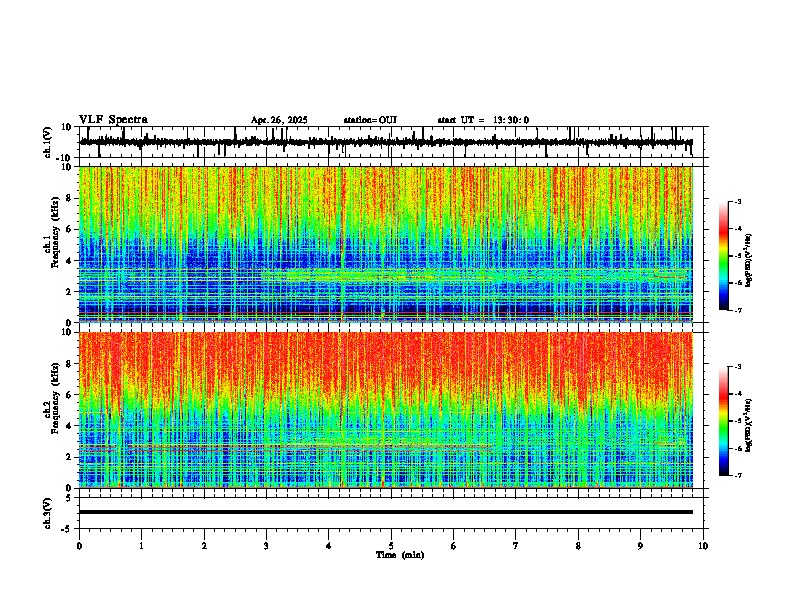
Task: Click the "4" kHz tick on ch.1 frequency axis
Action: pos(70,261)
